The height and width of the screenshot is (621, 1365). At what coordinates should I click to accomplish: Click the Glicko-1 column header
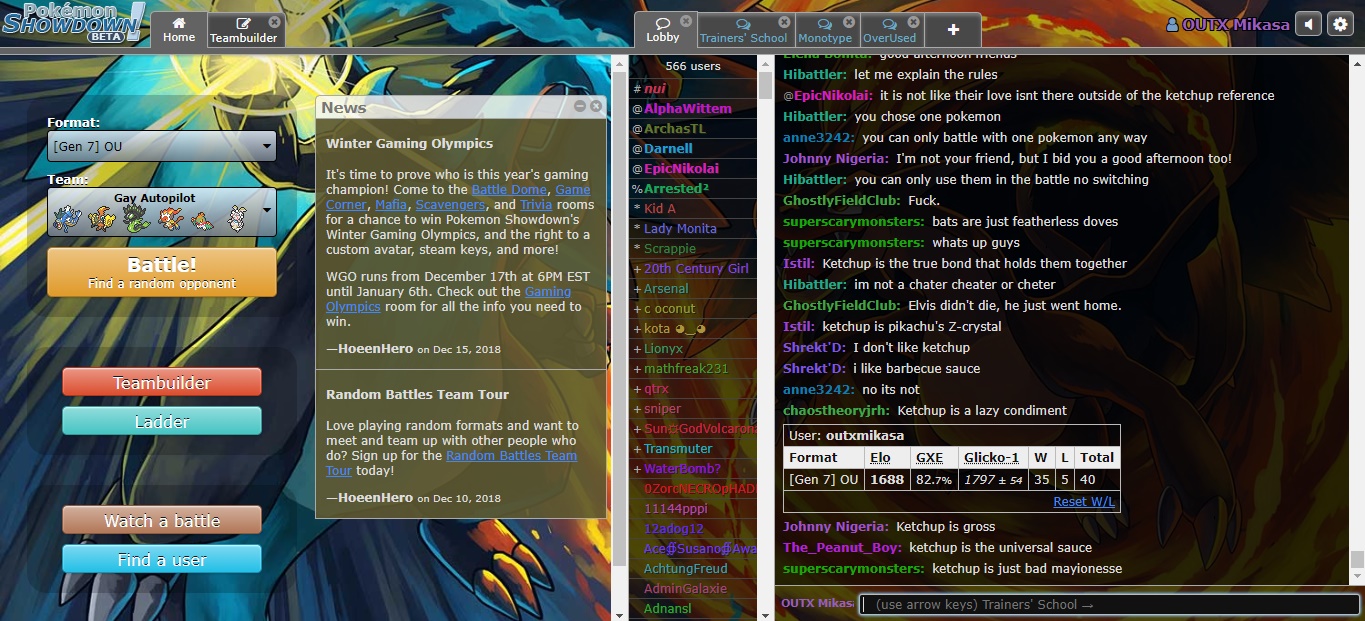pos(991,457)
